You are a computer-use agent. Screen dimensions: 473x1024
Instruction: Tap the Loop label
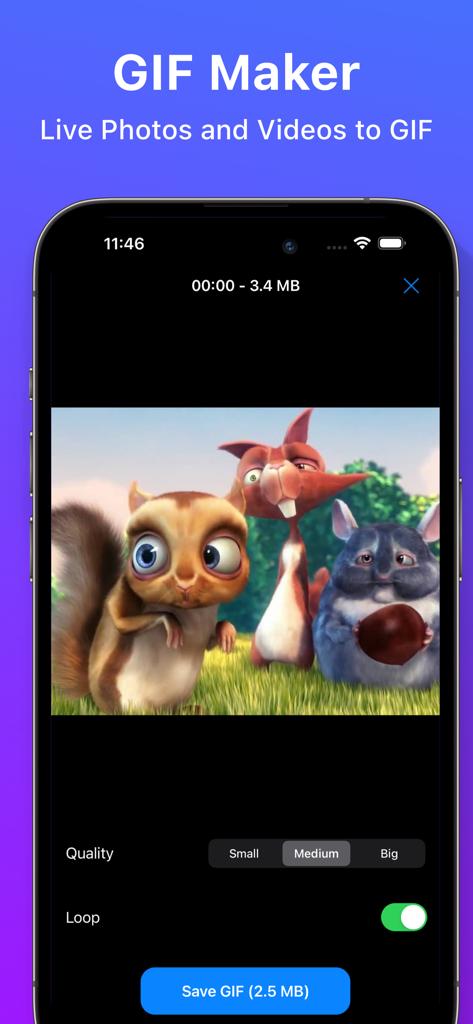(83, 918)
